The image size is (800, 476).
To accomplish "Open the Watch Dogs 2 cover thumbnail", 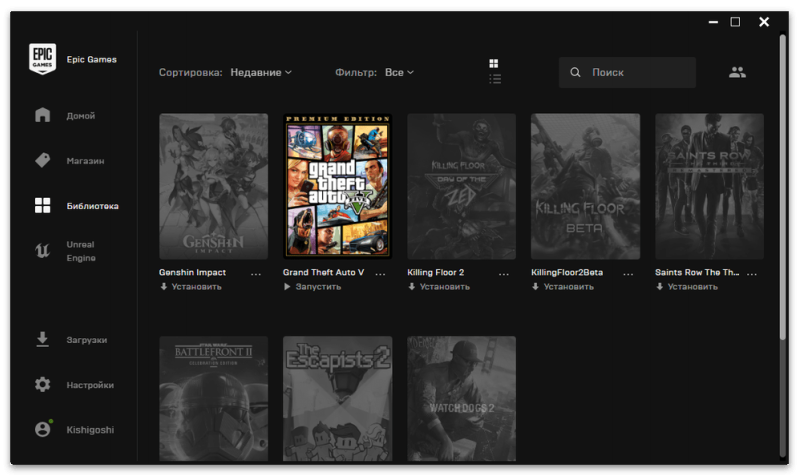I will click(461, 398).
